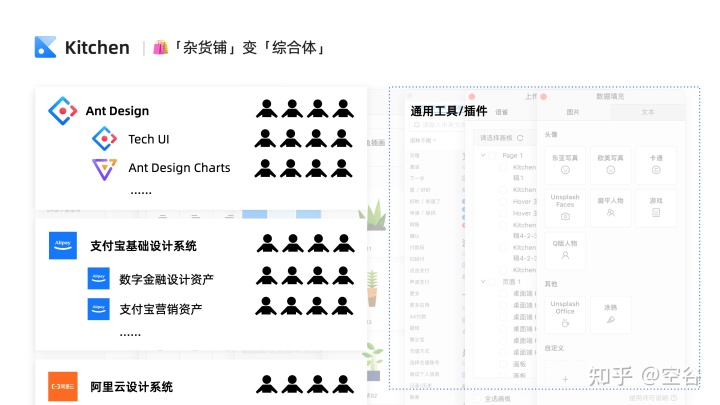
Task: Click the 数据填充 window title
Action: (x=610, y=96)
